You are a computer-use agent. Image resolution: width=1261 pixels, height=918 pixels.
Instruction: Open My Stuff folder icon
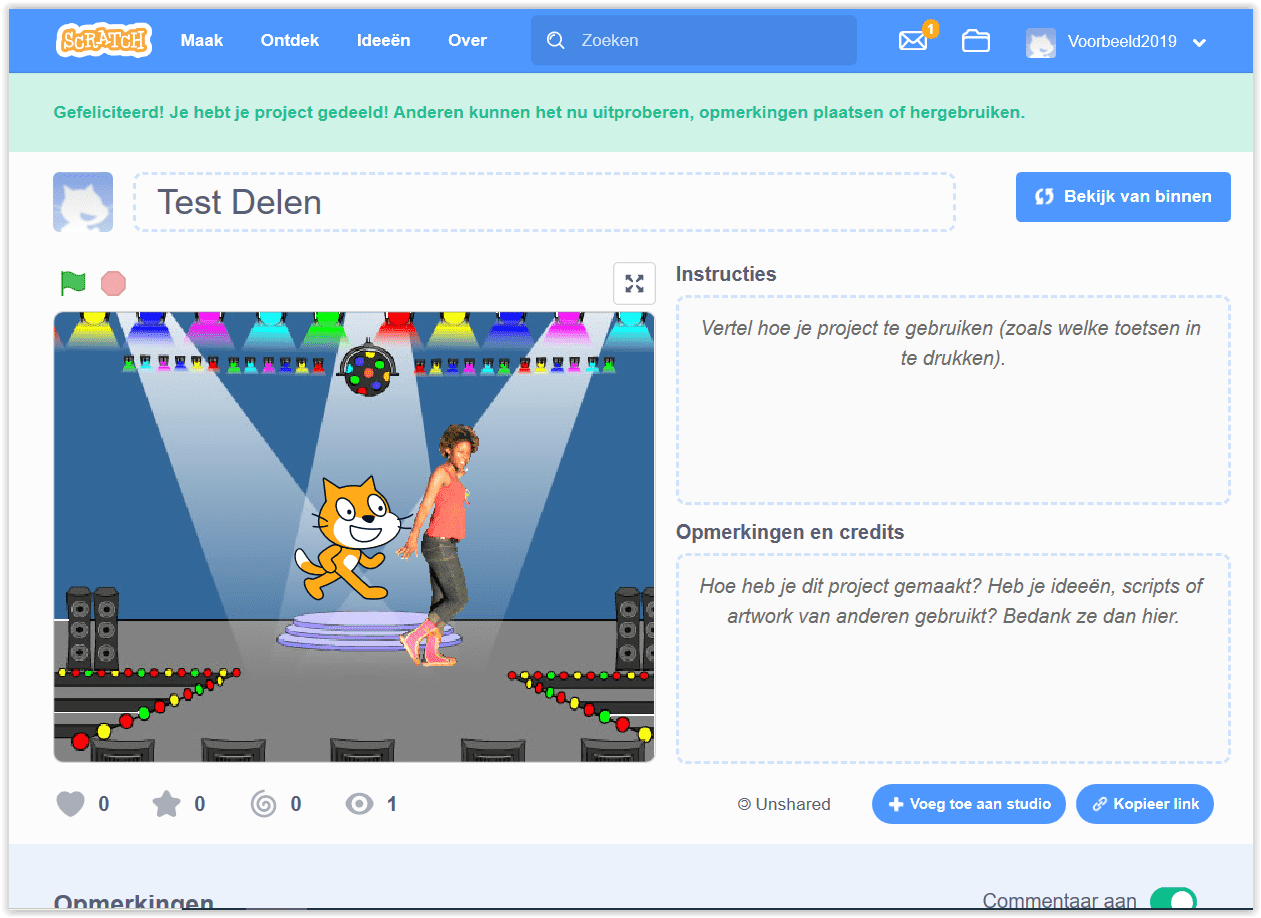tap(975, 41)
